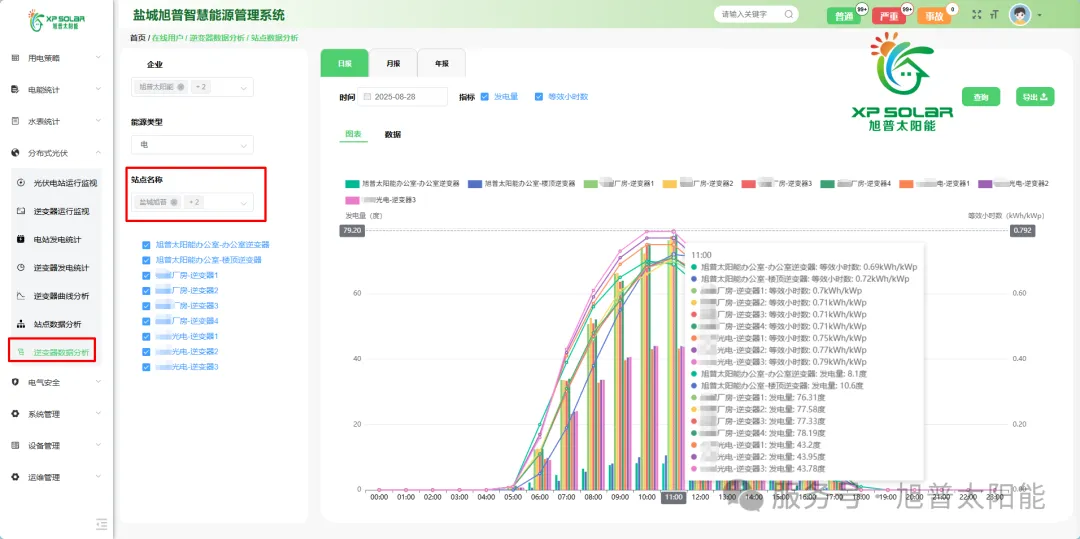Click the 站点数据分析 sidebar icon
1080x539 pixels.
click(22, 324)
